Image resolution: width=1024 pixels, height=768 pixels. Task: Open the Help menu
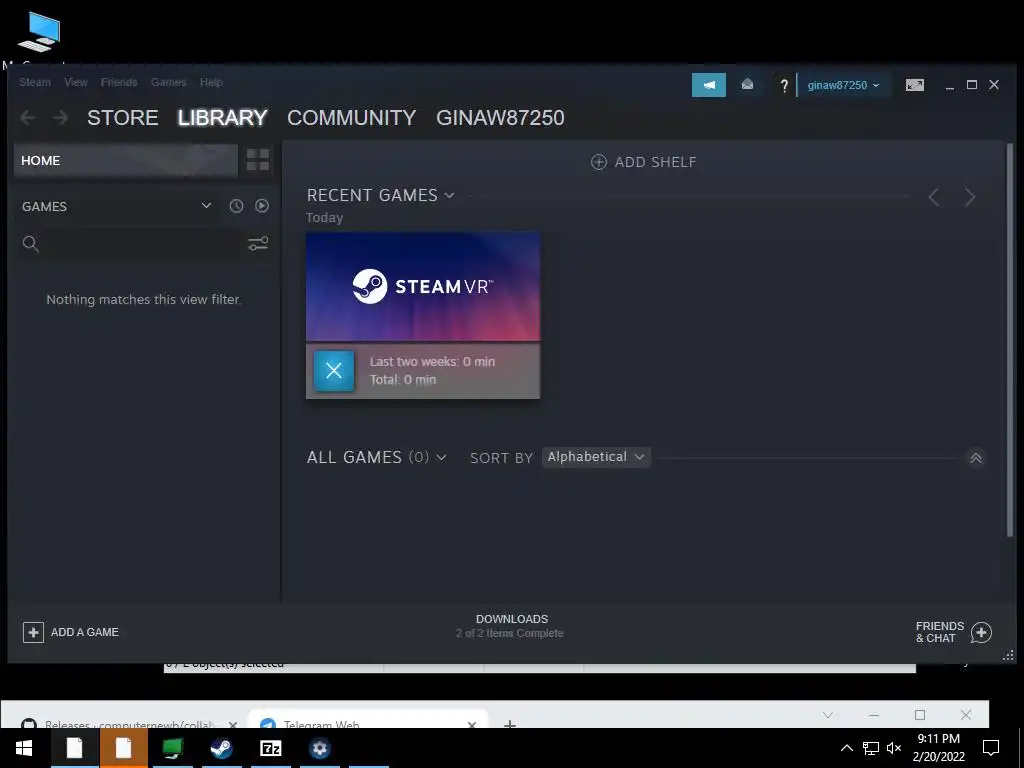tap(211, 82)
